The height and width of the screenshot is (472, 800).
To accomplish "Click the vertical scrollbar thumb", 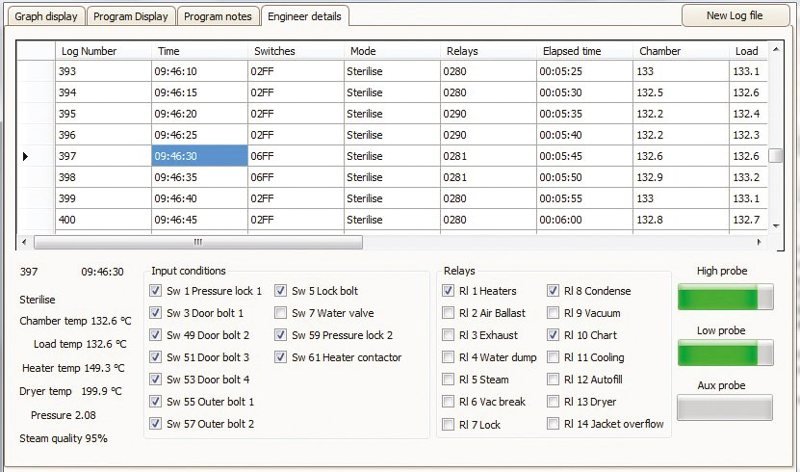I will pos(776,156).
